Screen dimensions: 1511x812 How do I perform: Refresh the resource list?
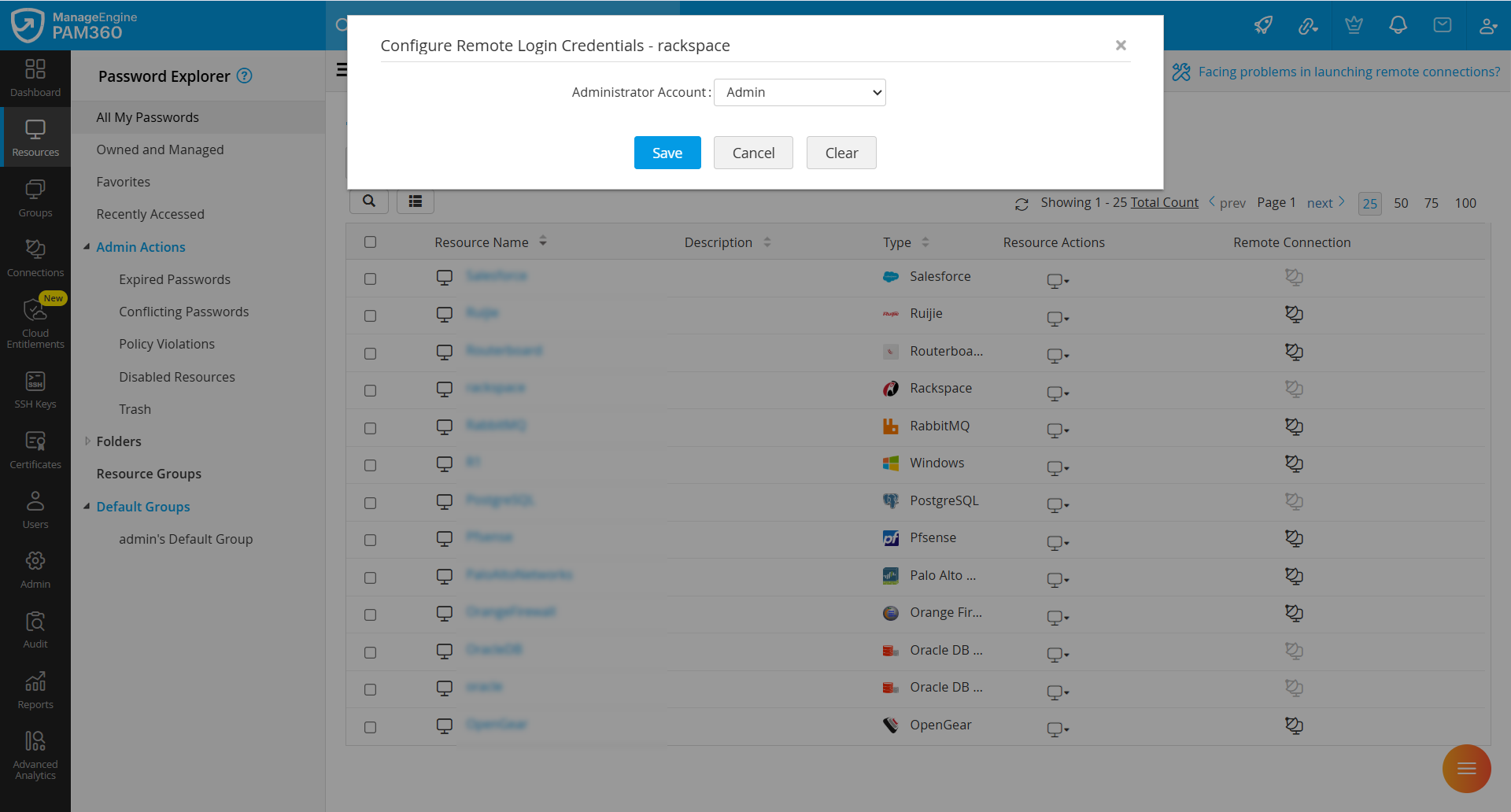(1021, 204)
